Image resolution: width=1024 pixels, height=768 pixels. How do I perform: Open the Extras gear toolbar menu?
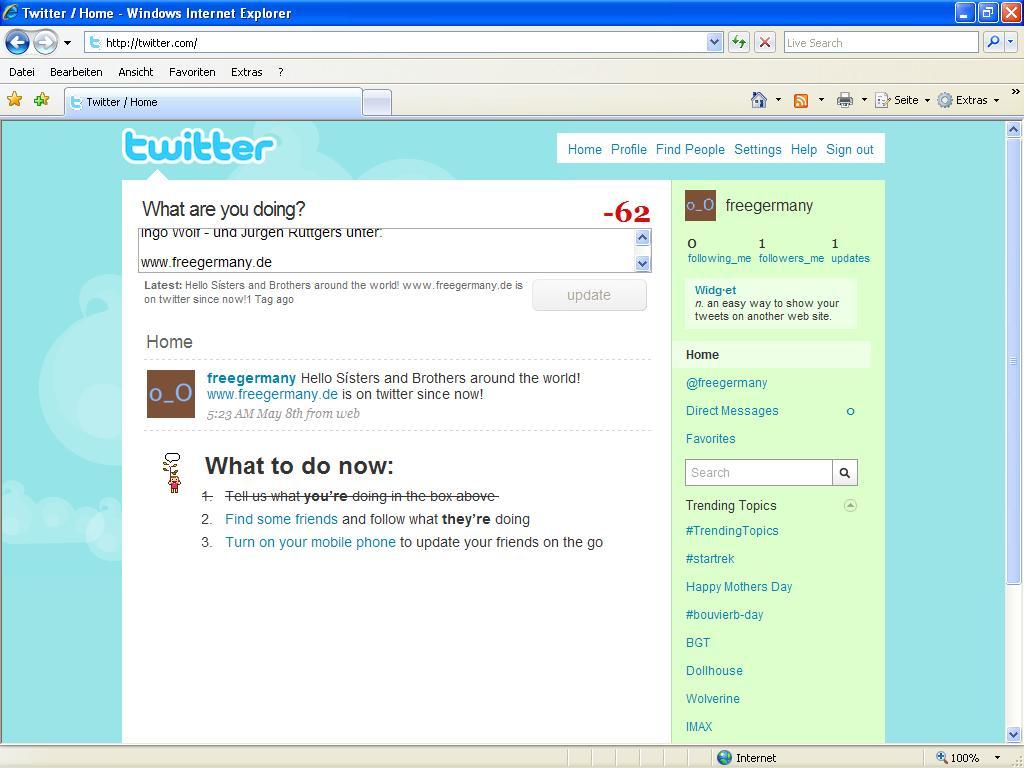968,100
